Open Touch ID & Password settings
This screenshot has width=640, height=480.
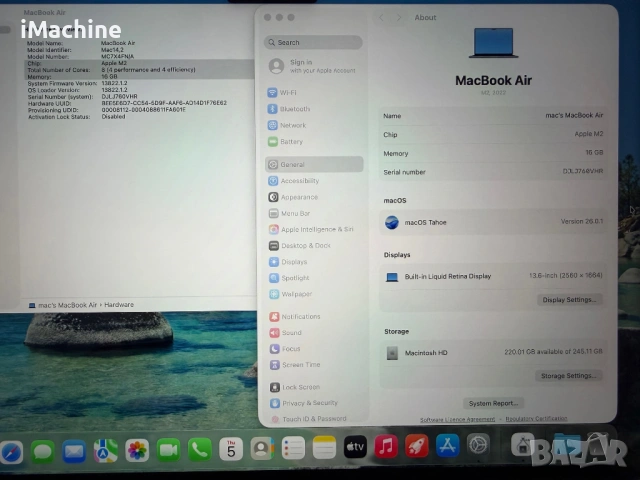coord(313,419)
